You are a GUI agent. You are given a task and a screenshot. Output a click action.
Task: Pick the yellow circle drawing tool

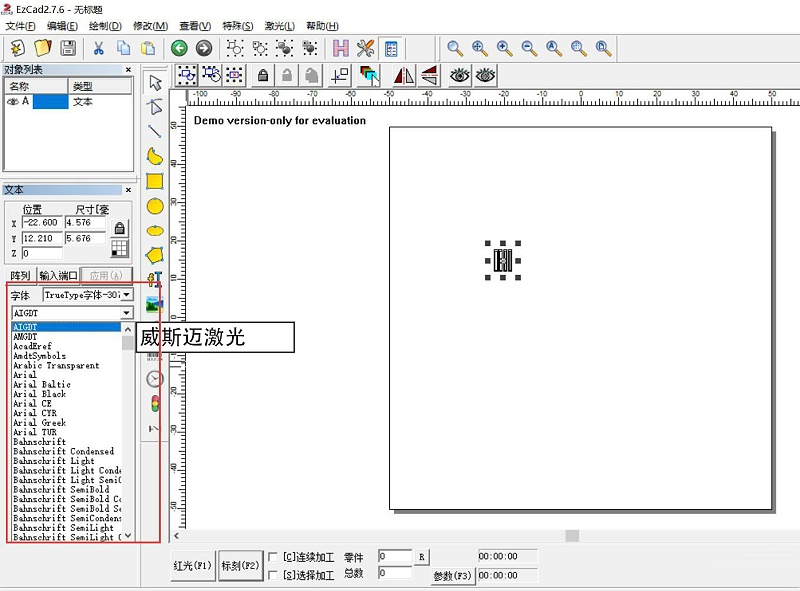[x=155, y=206]
